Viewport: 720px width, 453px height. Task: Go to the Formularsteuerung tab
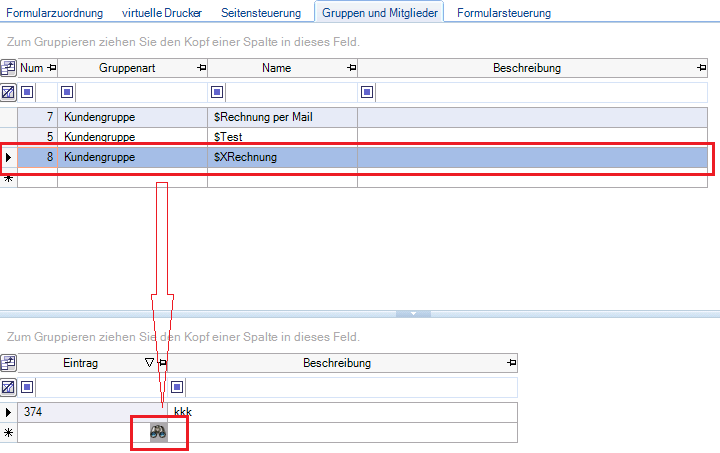point(504,13)
